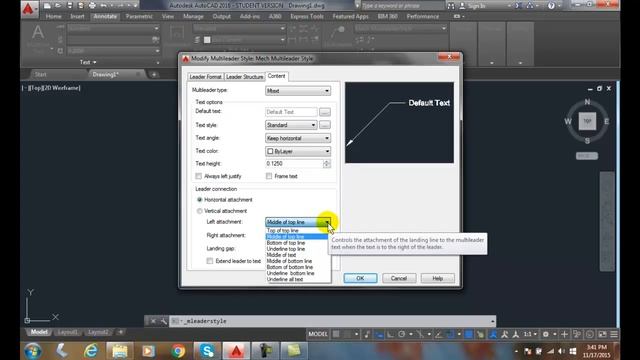The image size is (640, 360).
Task: Click the TOP face of the ViewCube
Action: pyautogui.click(x=587, y=121)
